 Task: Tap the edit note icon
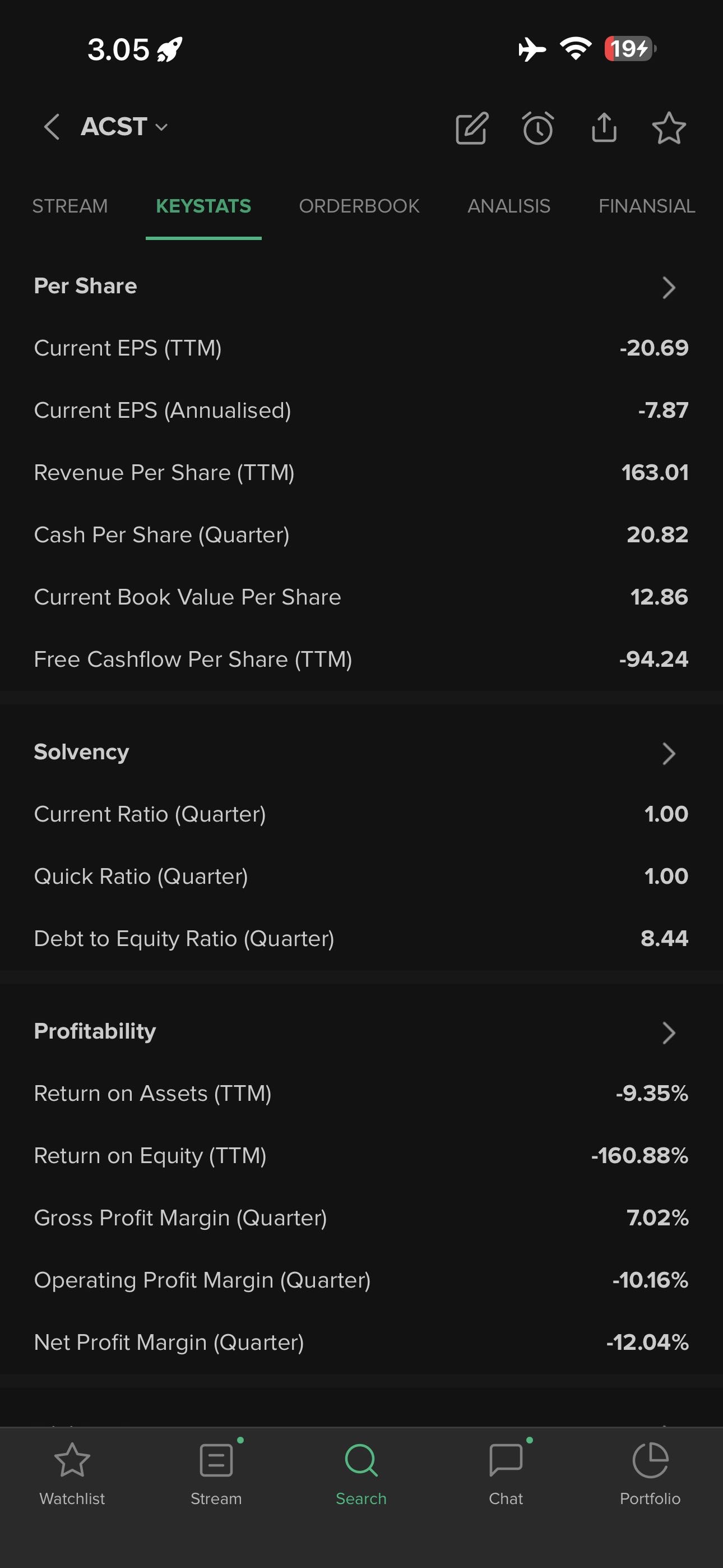click(472, 128)
